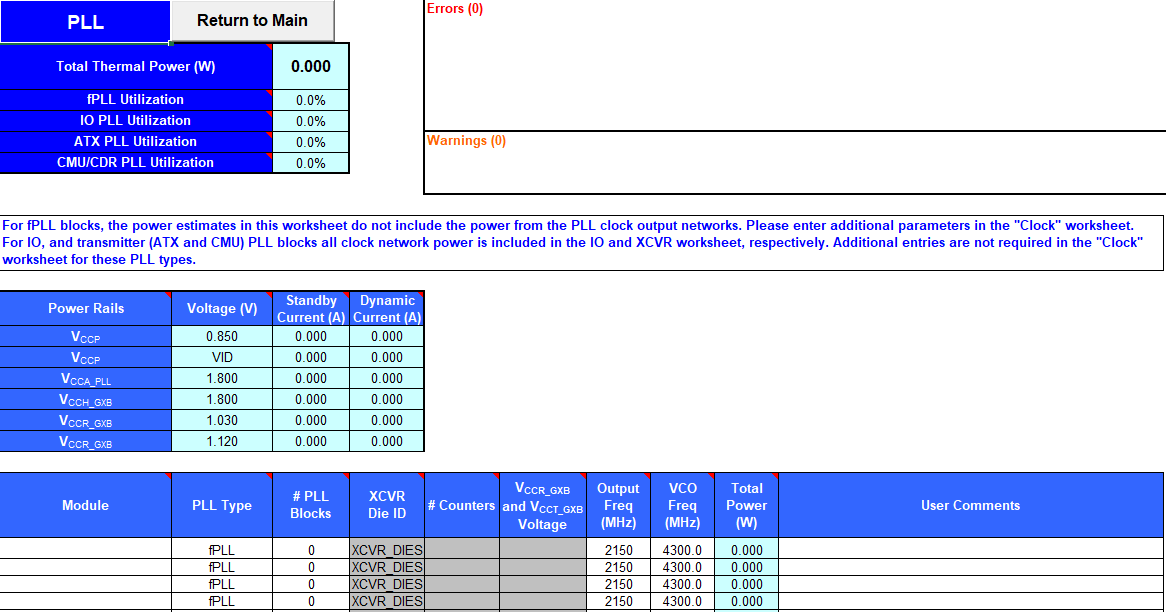The image size is (1166, 612).
Task: Click the ATX PLL Utilization percentage value
Action: point(311,142)
